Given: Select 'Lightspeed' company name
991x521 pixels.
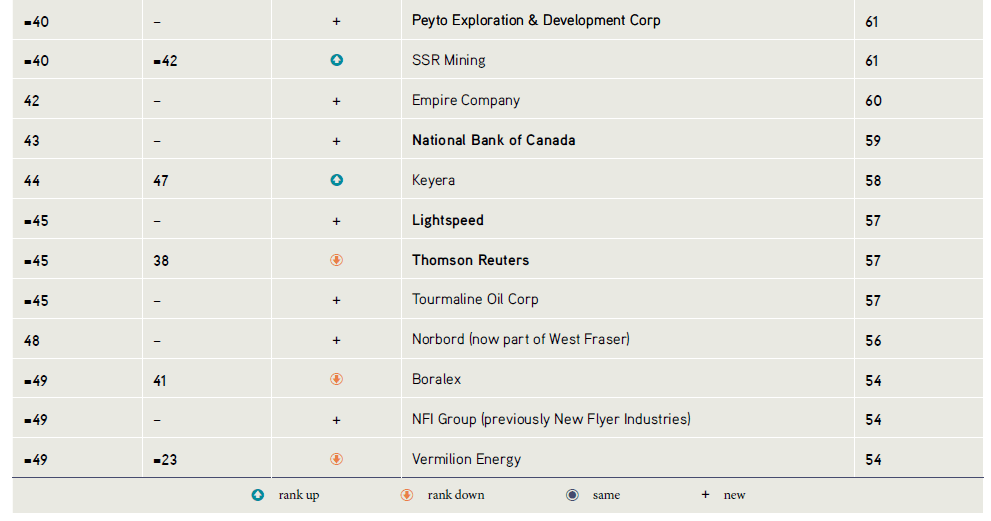Looking at the screenshot, I should pyautogui.click(x=447, y=221).
